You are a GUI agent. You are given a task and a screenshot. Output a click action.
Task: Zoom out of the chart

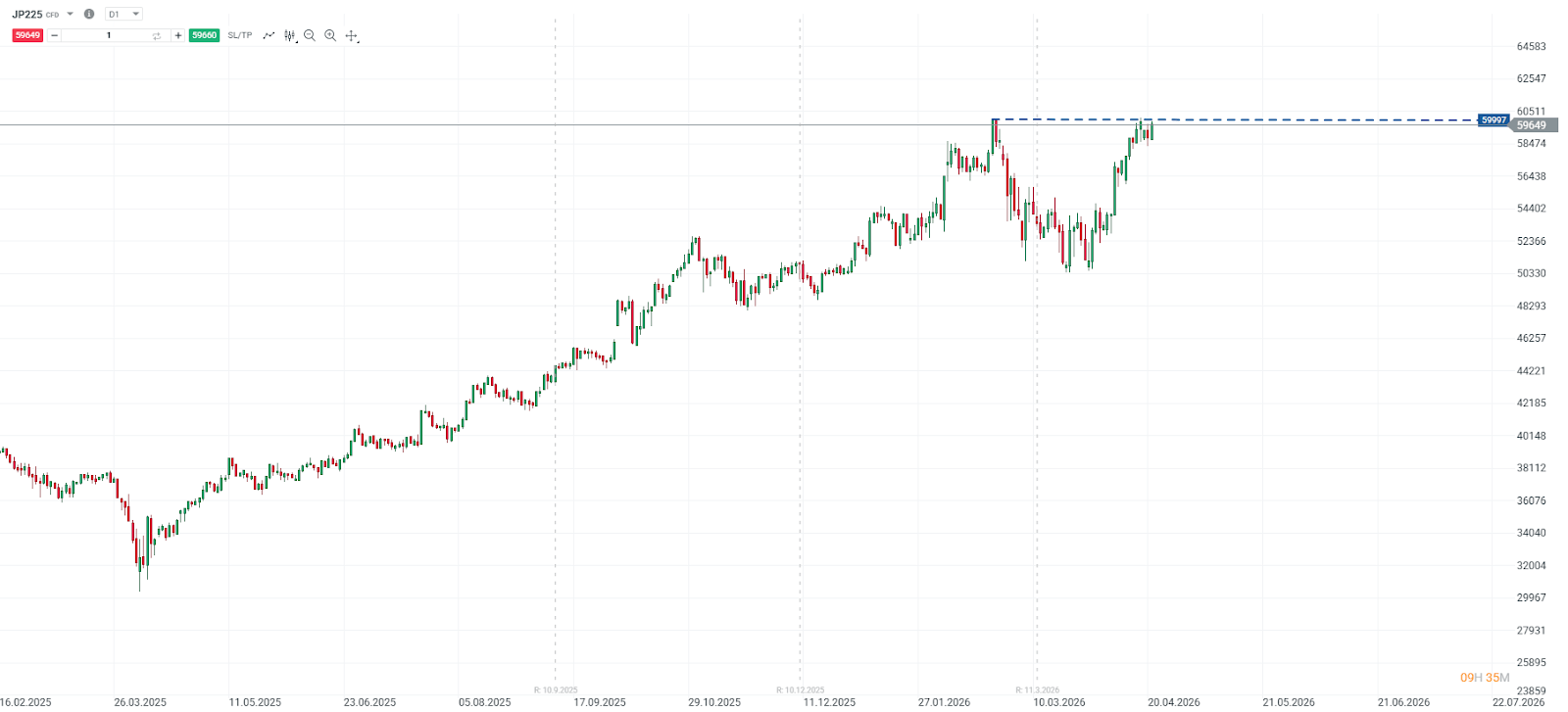click(x=310, y=35)
